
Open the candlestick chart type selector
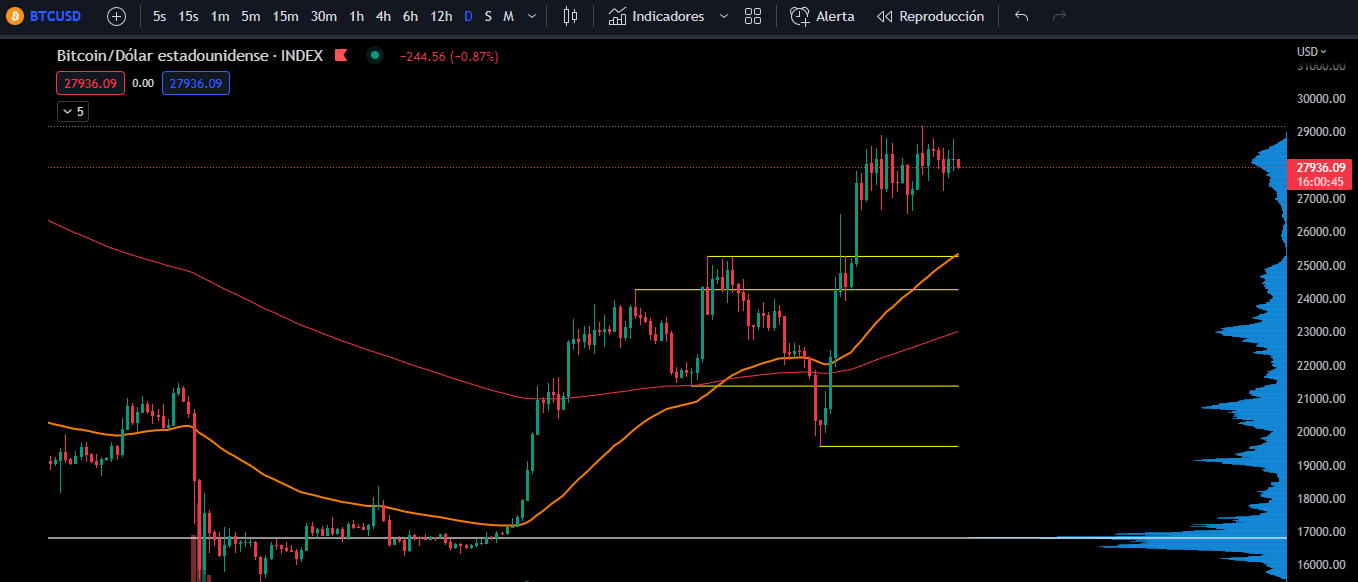[x=570, y=16]
